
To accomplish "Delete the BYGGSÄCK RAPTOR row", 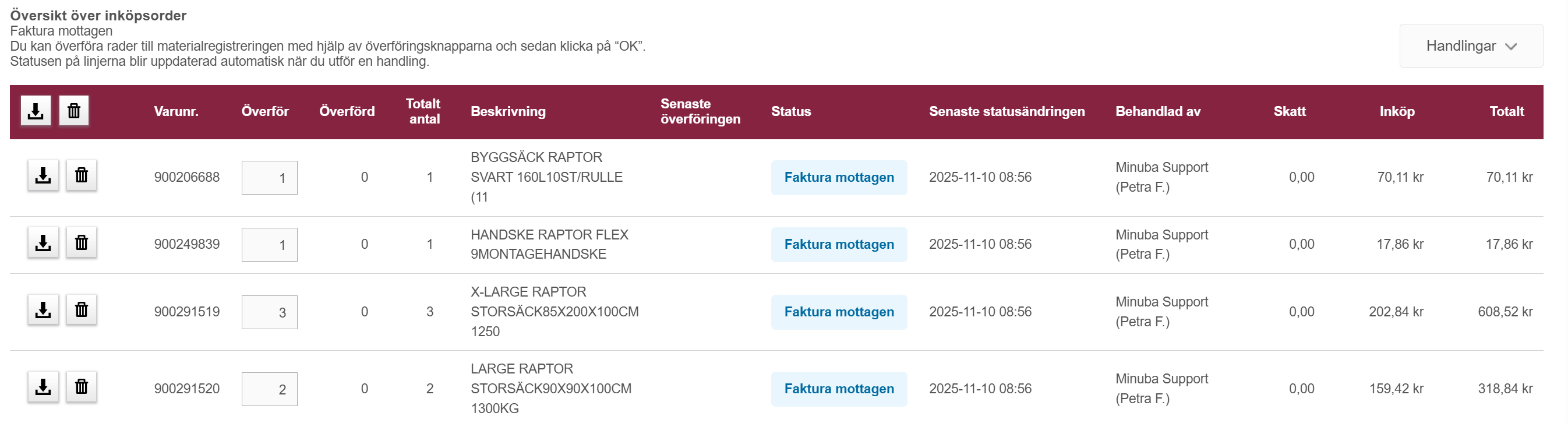I will pos(82,176).
